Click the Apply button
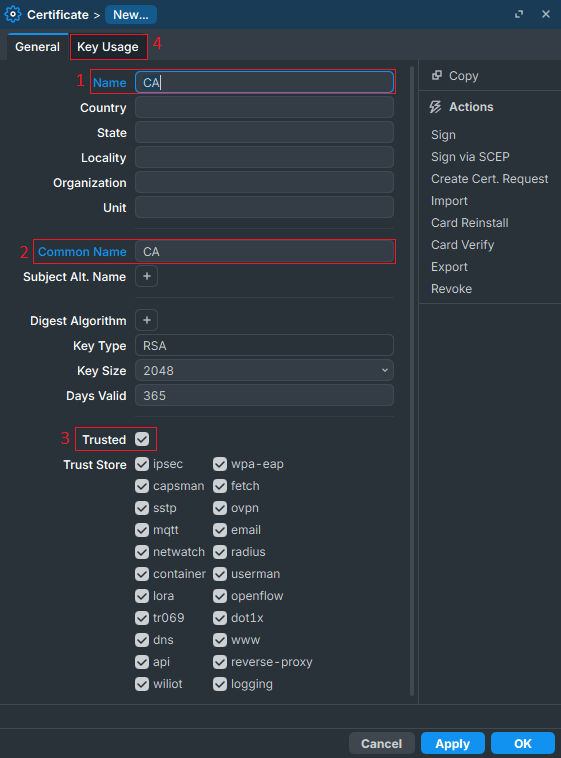The width and height of the screenshot is (561, 758). (x=453, y=743)
